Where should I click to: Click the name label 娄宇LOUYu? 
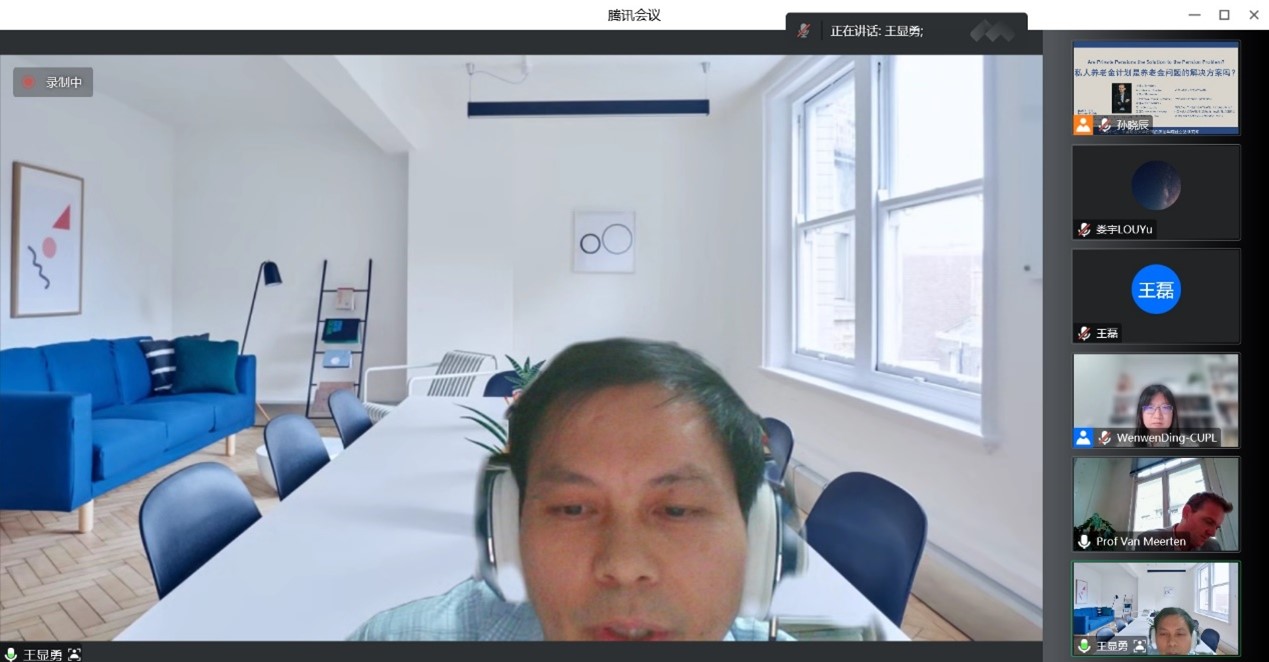(1125, 229)
